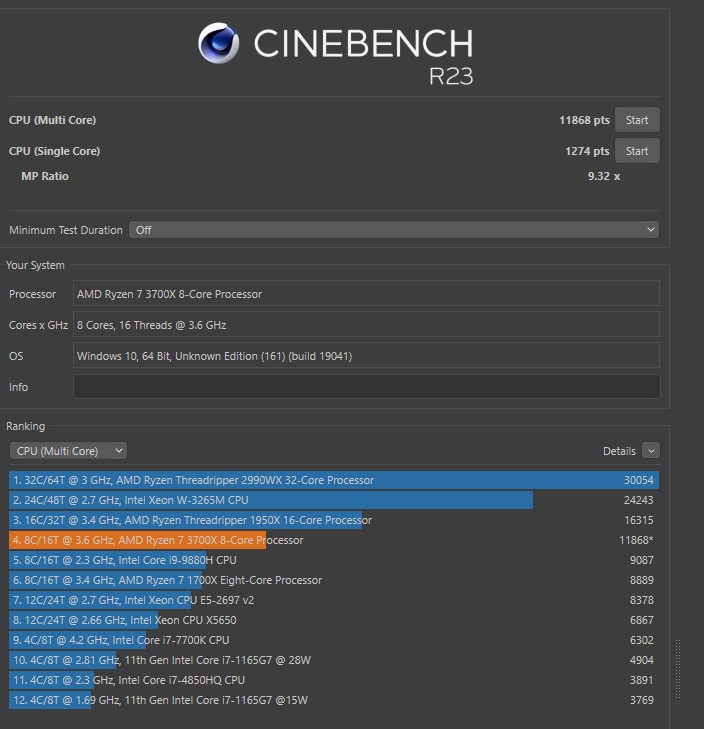Select highlighted ranking row 4 Ryzen 7 3700X
The image size is (704, 729).
pyautogui.click(x=334, y=540)
